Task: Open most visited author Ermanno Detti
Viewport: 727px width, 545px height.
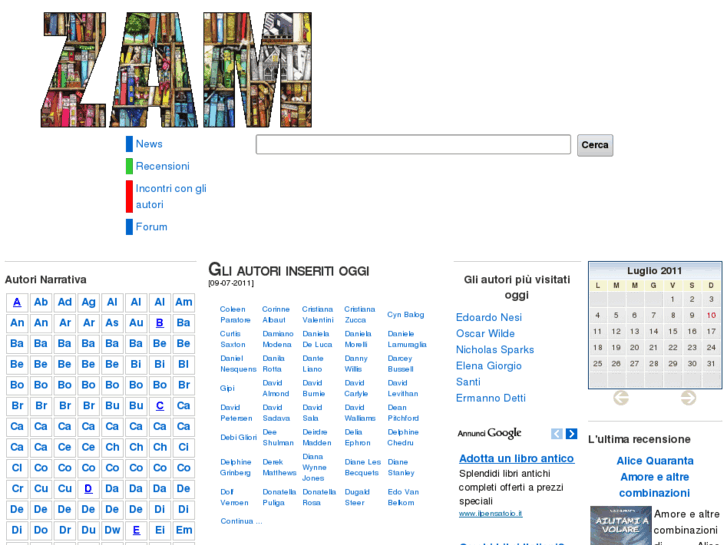Action: point(491,398)
